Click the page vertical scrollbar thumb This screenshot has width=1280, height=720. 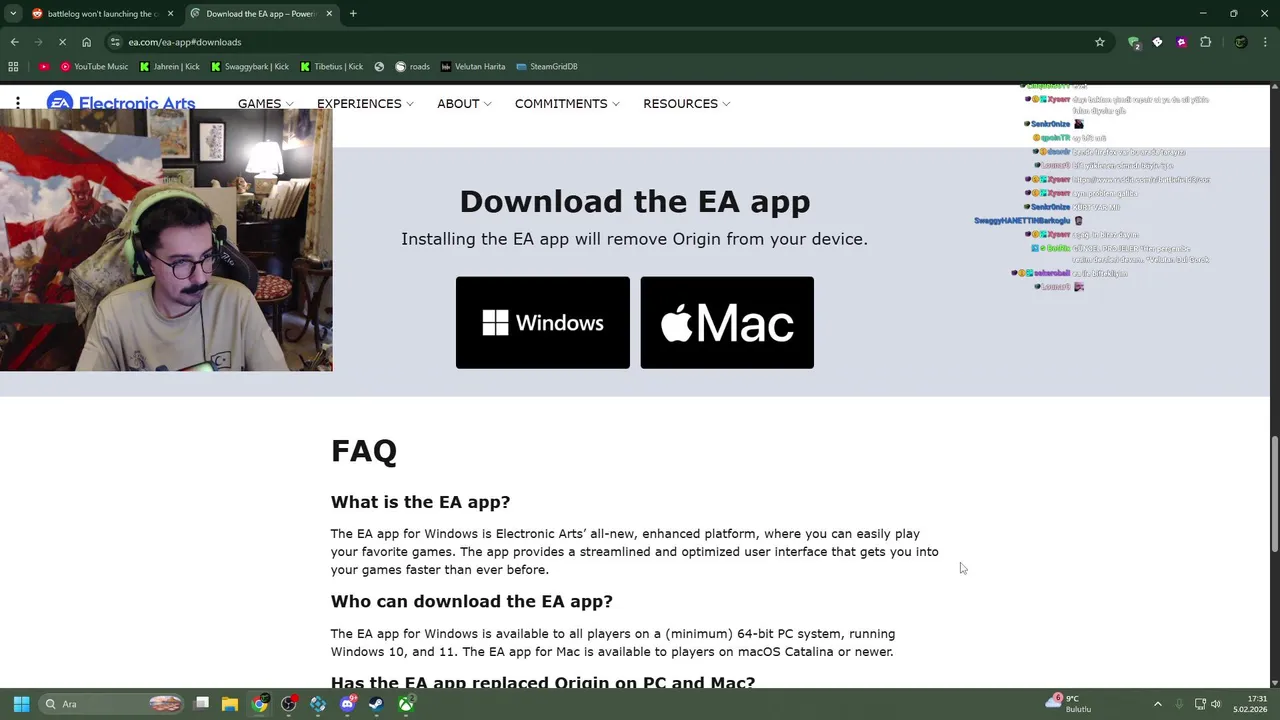pyautogui.click(x=1274, y=493)
